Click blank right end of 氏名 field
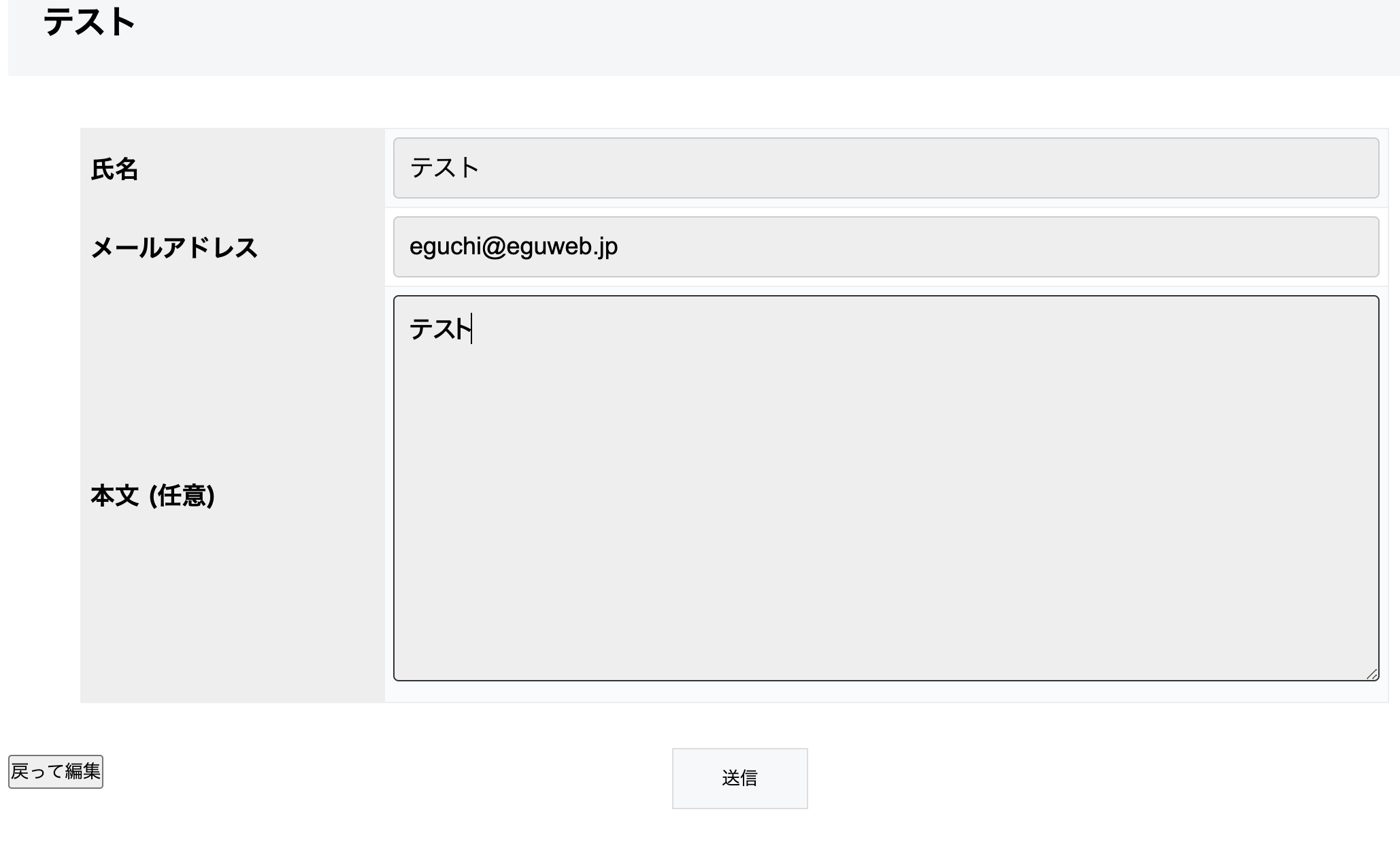This screenshot has width=1400, height=850. tap(1293, 168)
